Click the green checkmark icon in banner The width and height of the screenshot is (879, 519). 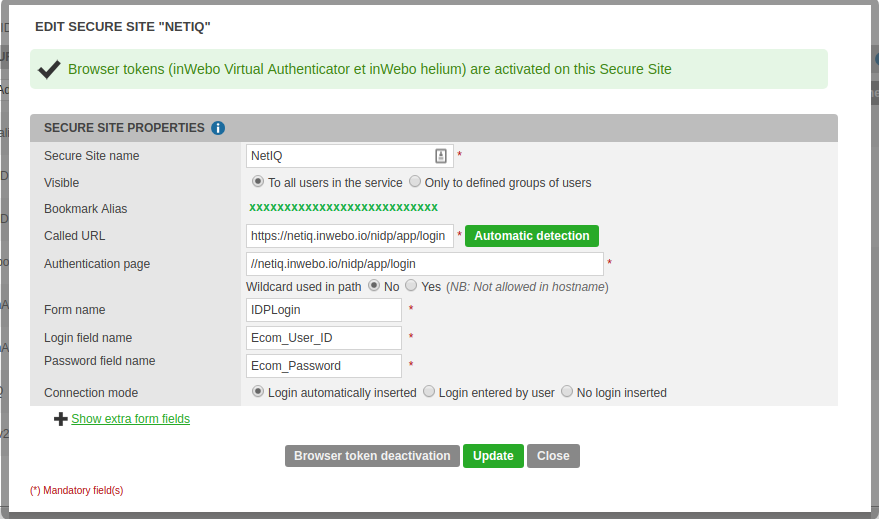(x=49, y=69)
